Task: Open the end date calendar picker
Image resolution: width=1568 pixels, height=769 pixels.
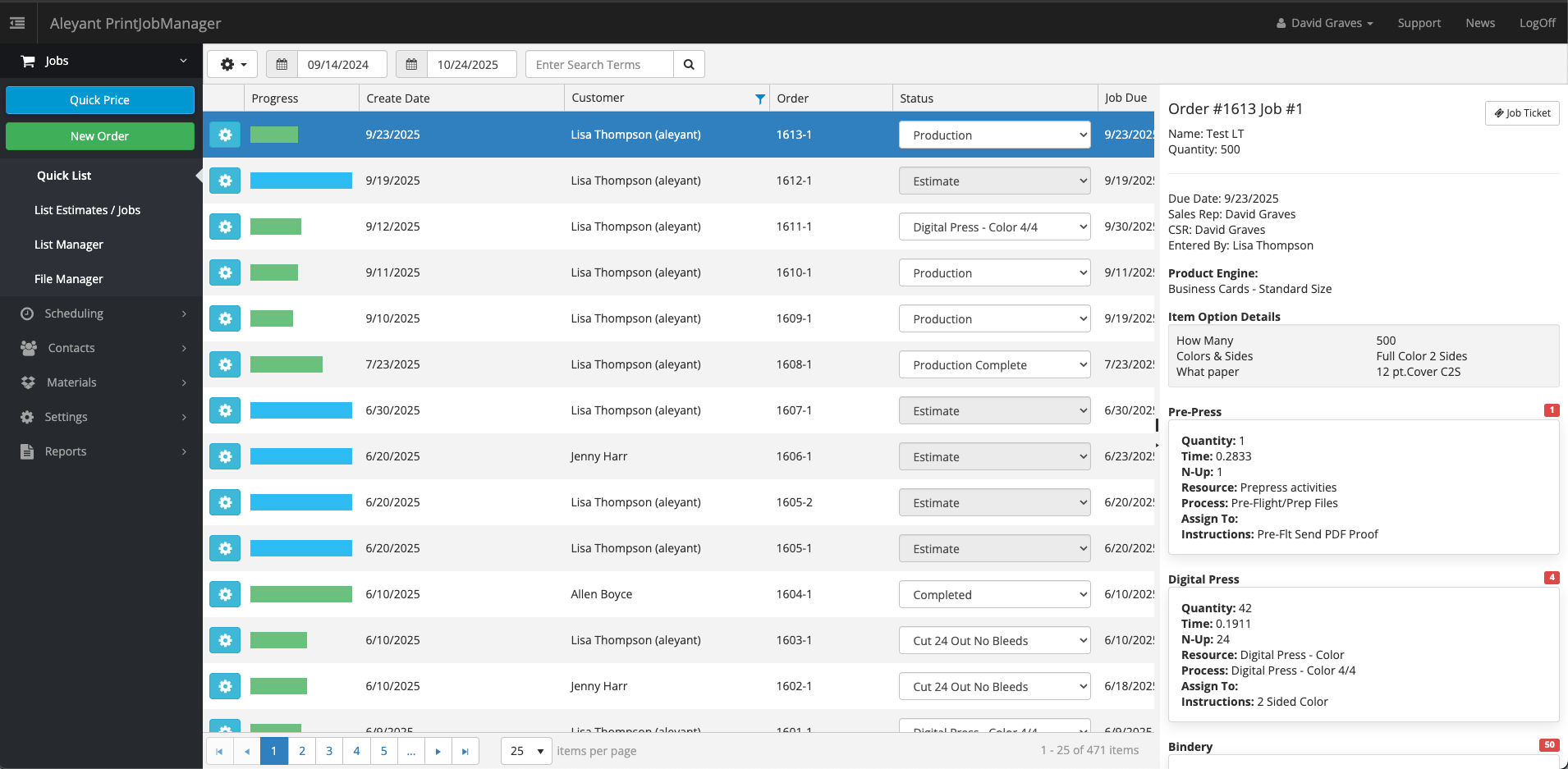Action: [x=411, y=64]
